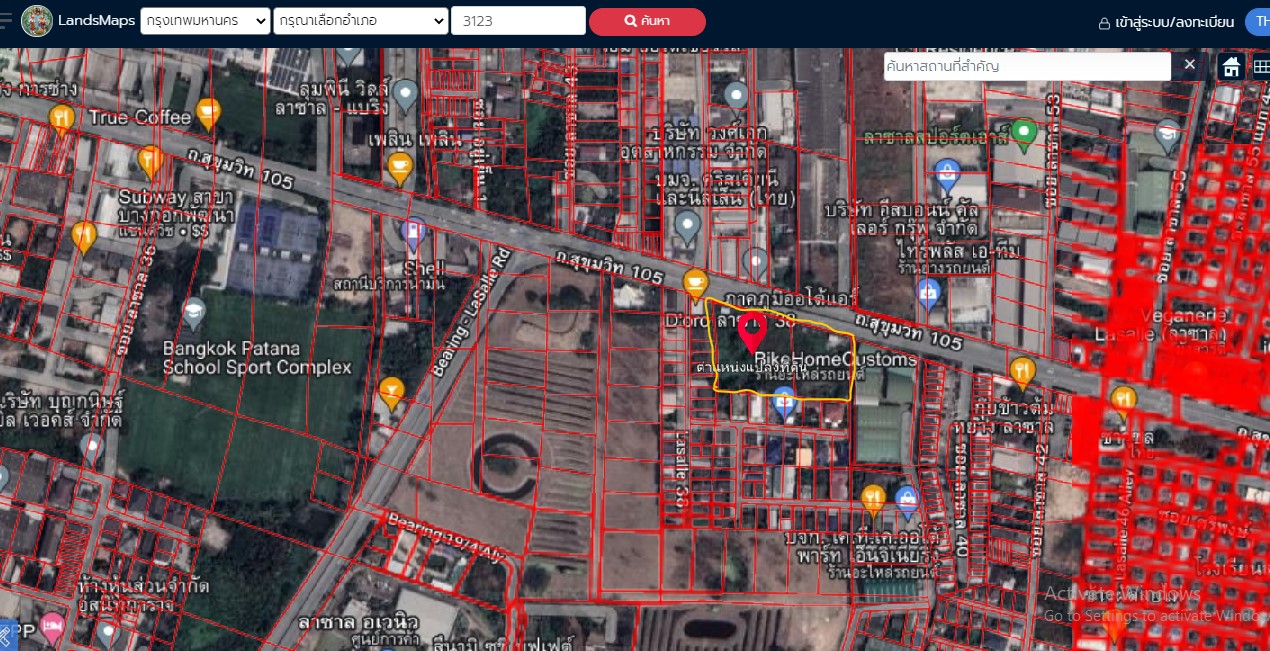Select the Dioro cafe marker

695,285
